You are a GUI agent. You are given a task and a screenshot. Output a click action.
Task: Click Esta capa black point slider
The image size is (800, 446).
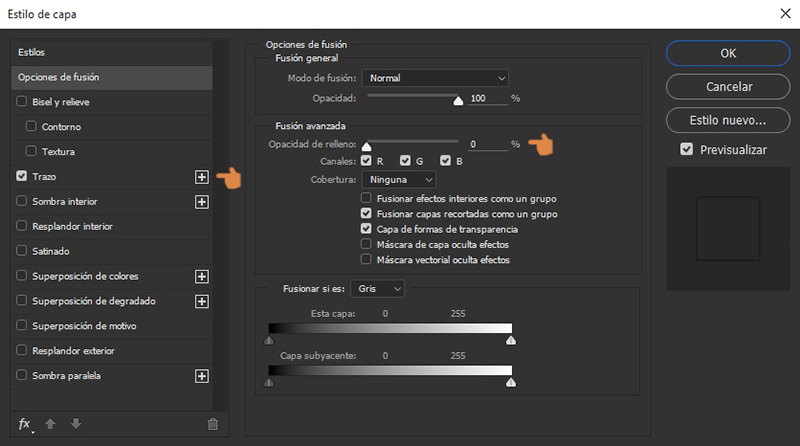point(269,340)
